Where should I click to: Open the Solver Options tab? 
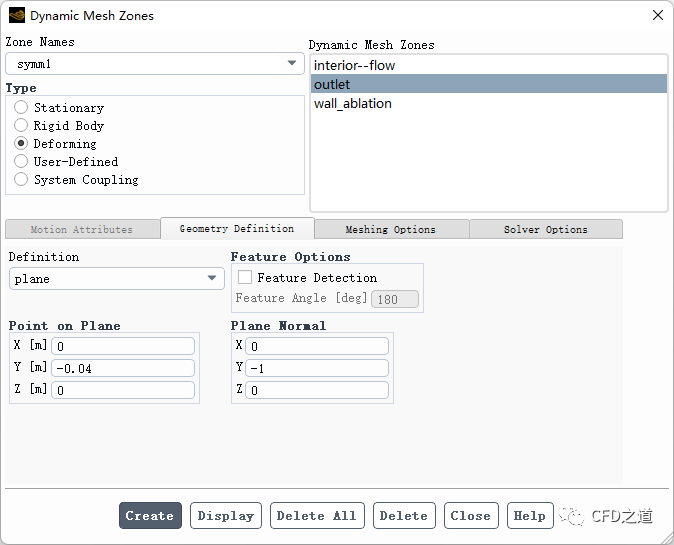tap(545, 229)
